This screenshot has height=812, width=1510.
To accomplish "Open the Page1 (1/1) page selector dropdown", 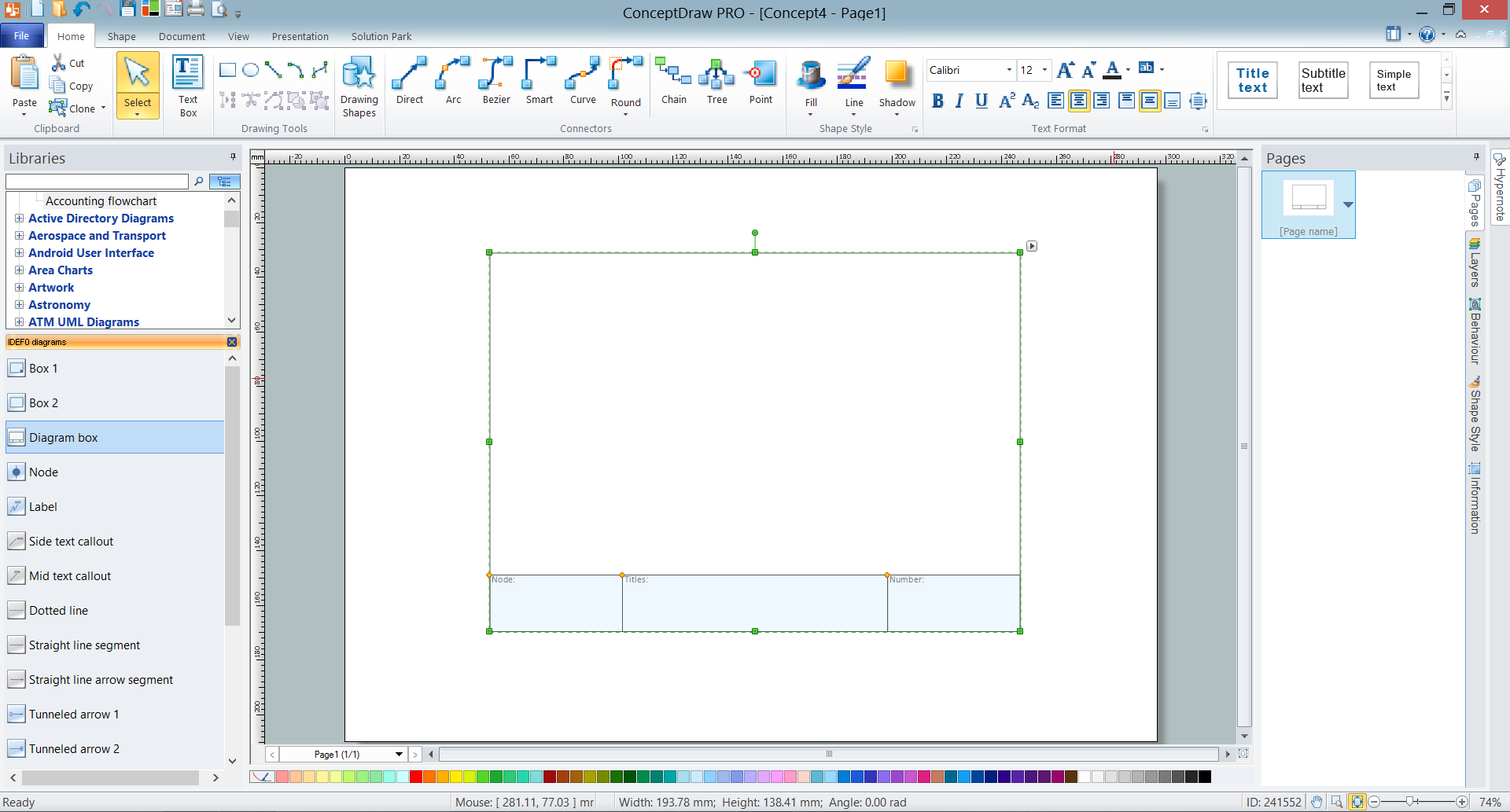I will [399, 755].
